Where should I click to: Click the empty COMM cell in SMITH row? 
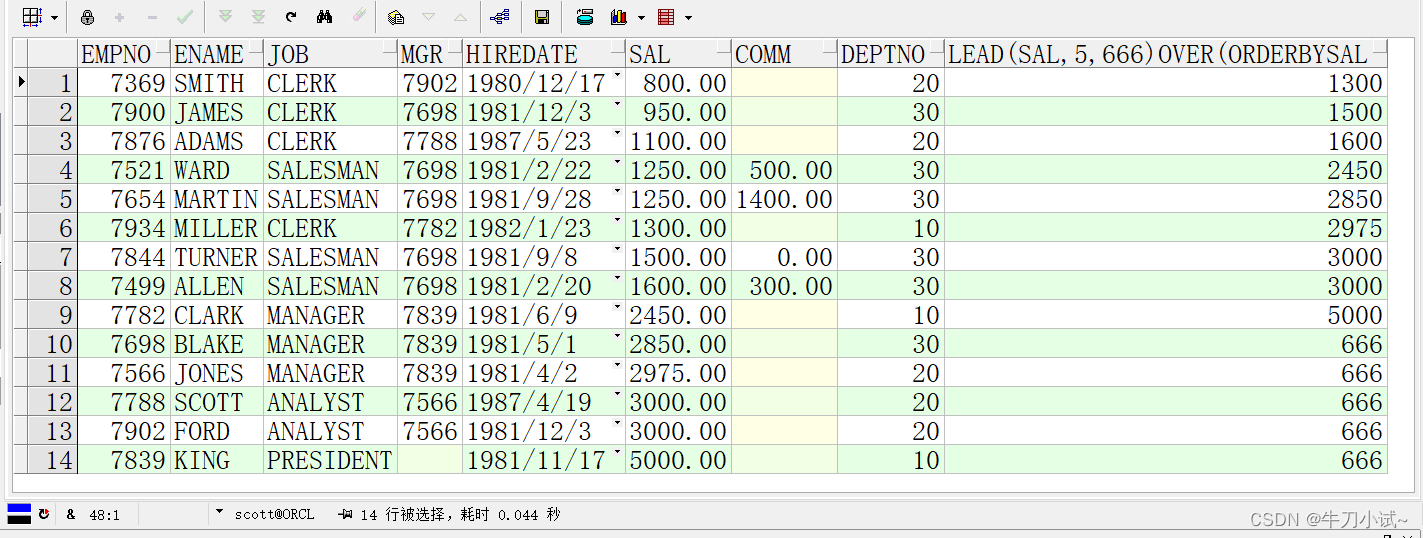point(784,83)
